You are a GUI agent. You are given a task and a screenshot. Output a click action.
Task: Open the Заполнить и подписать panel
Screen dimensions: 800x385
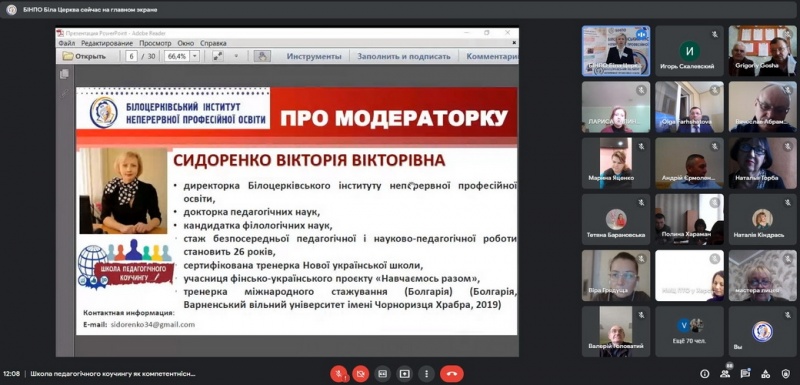point(404,57)
